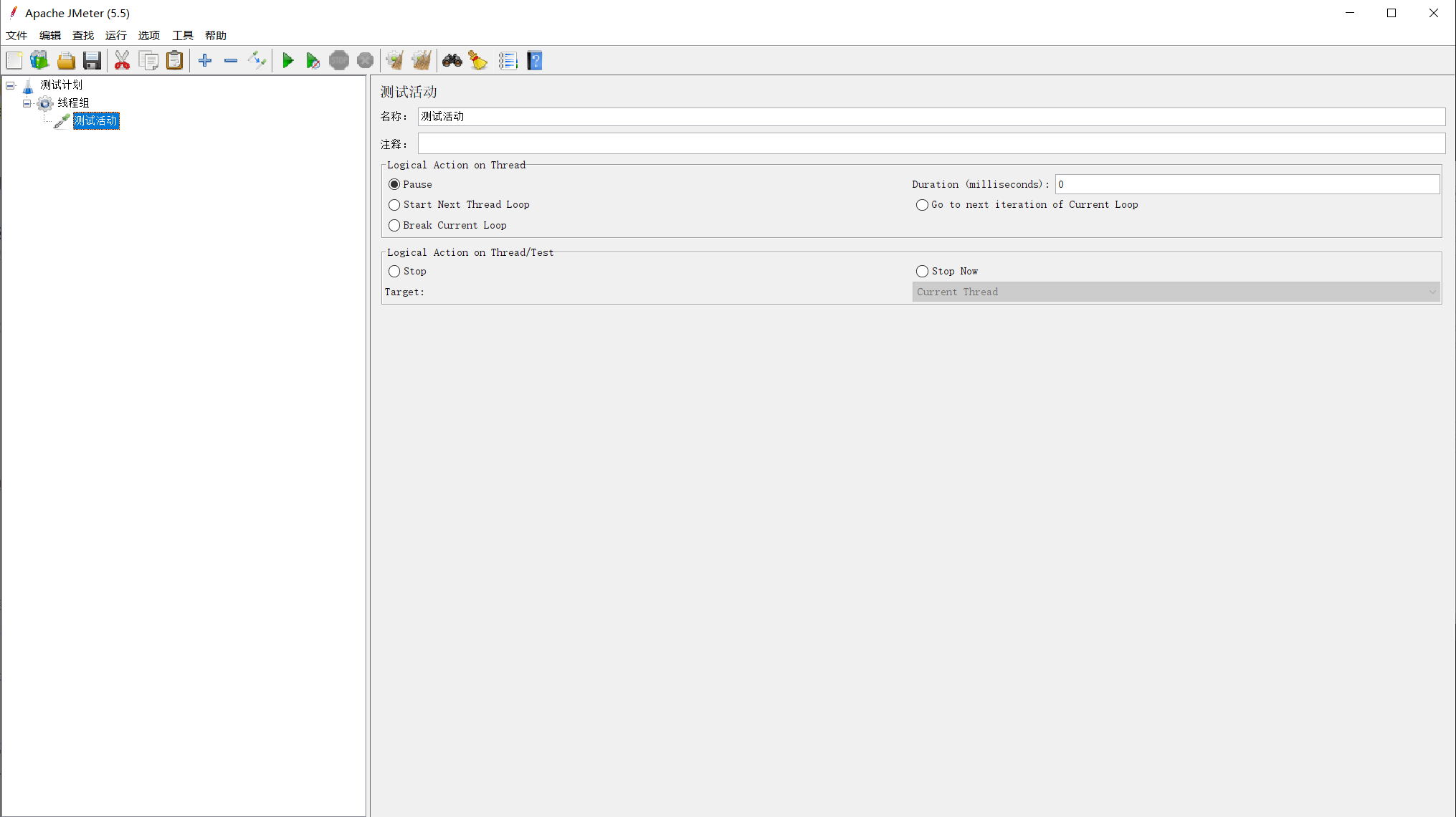Click the New Test Plan icon
Screen dimensions: 1456x817
(x=14, y=61)
